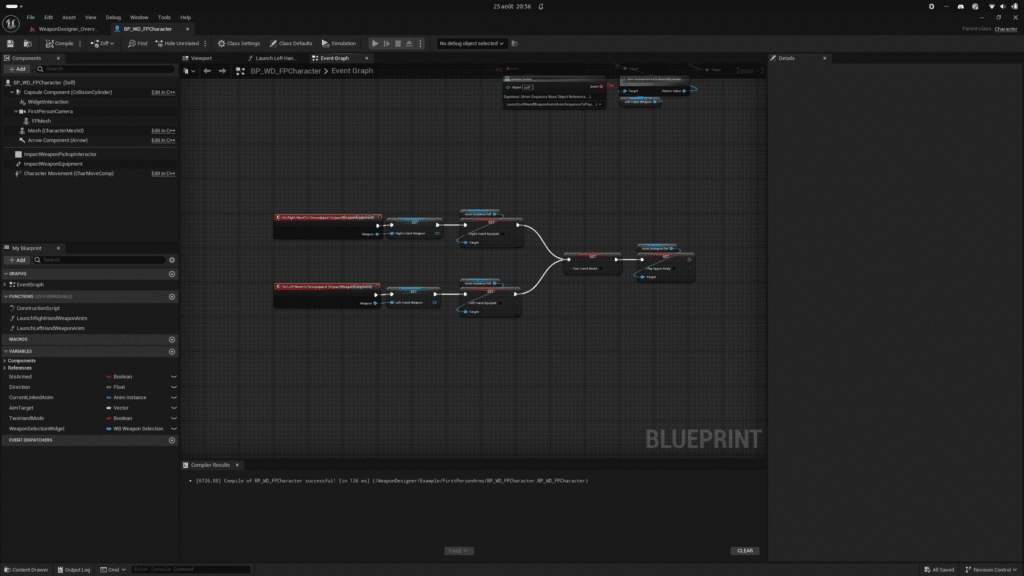Toggle AimTarget variable visibility eye

coord(174,408)
